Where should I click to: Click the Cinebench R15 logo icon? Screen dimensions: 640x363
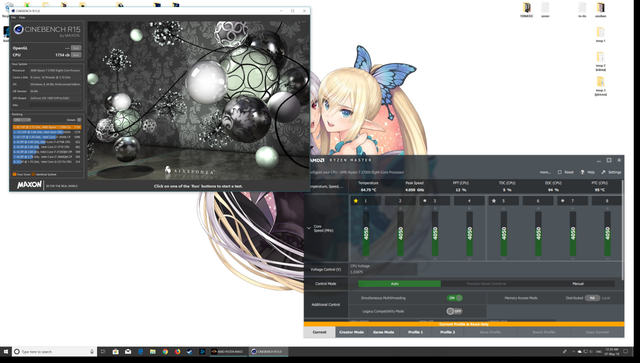point(18,29)
